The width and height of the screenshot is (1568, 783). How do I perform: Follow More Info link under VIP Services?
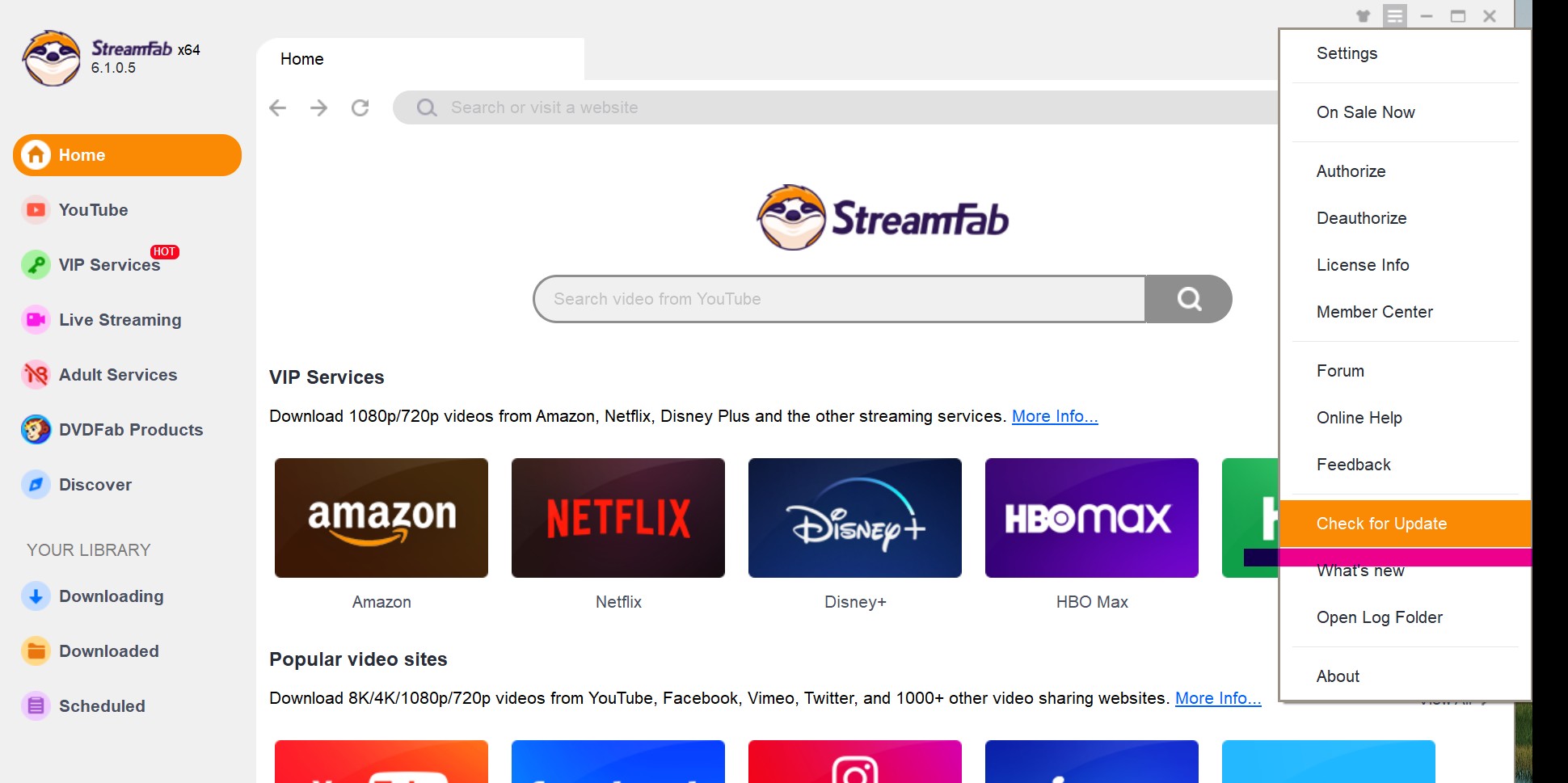1055,416
